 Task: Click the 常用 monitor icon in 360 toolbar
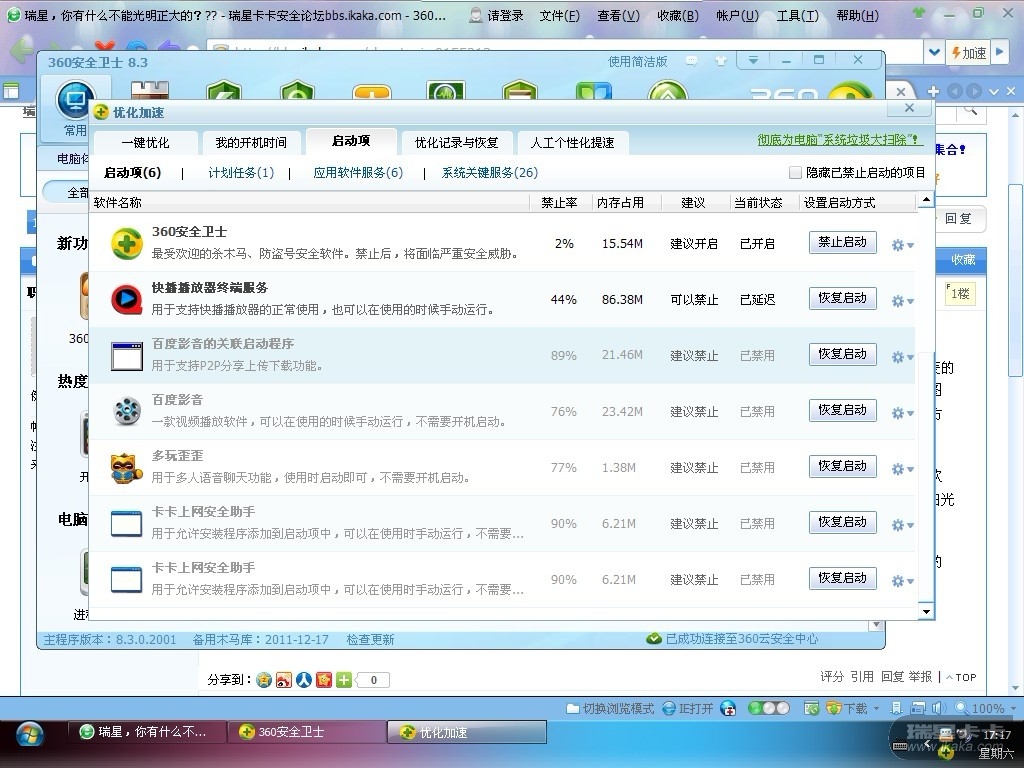pos(75,101)
